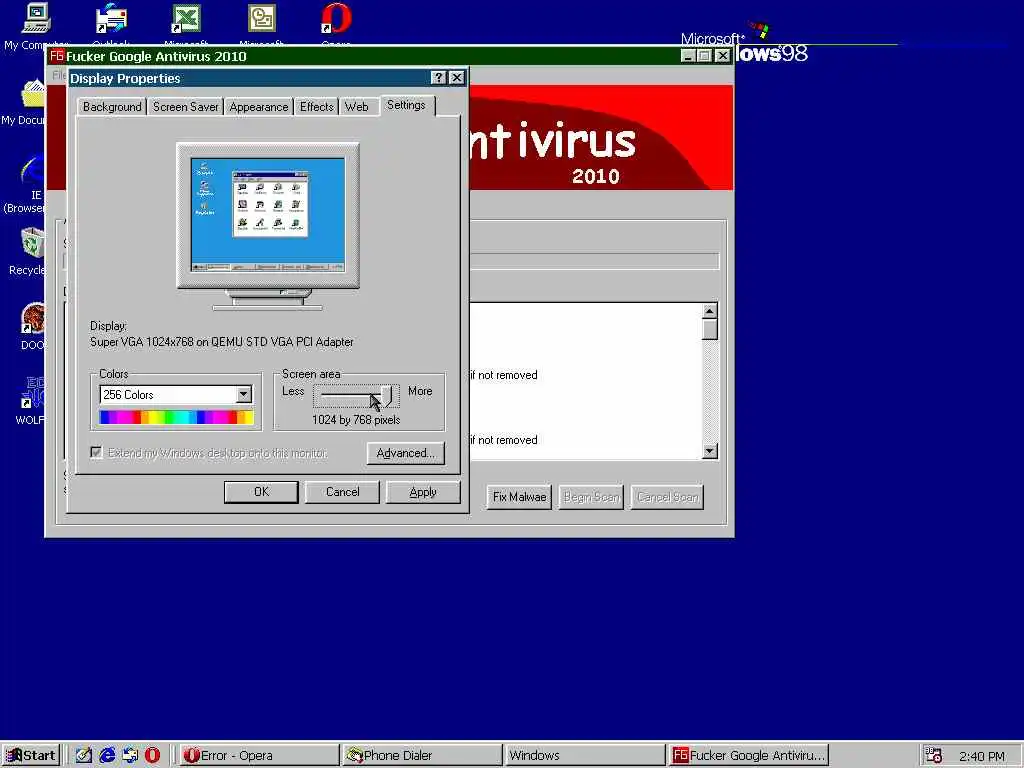Screen dimensions: 1024x768
Task: Click the 256 Colors combo box field
Action: click(176, 394)
